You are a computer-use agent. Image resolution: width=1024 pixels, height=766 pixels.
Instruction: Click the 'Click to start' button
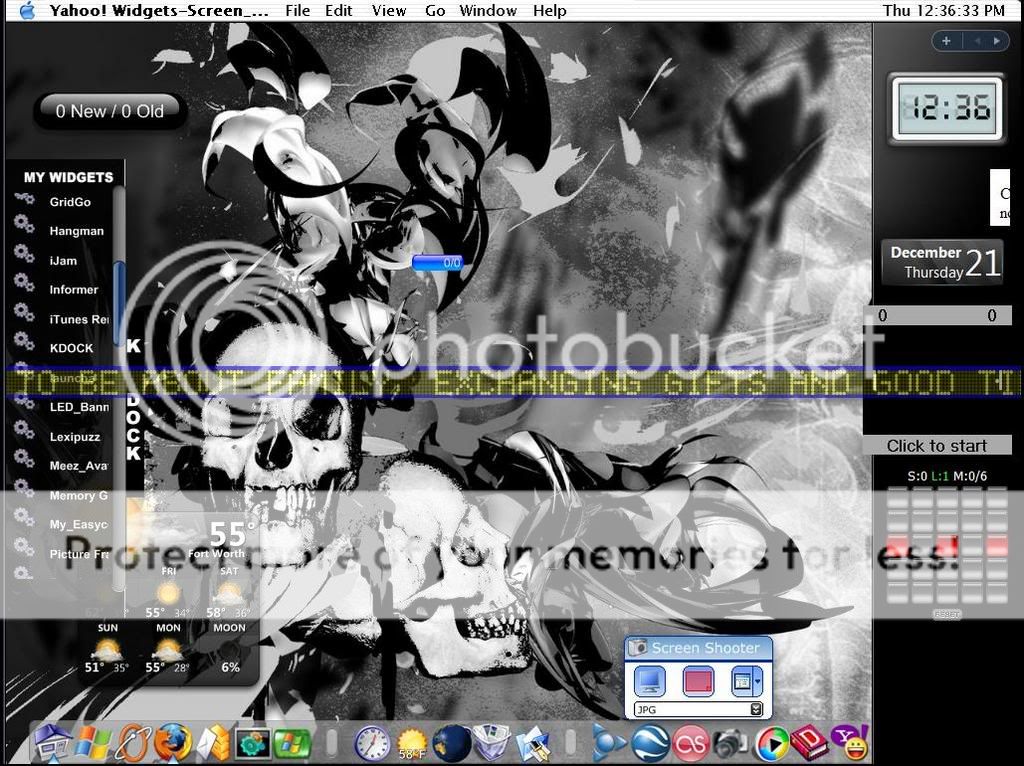tap(937, 446)
